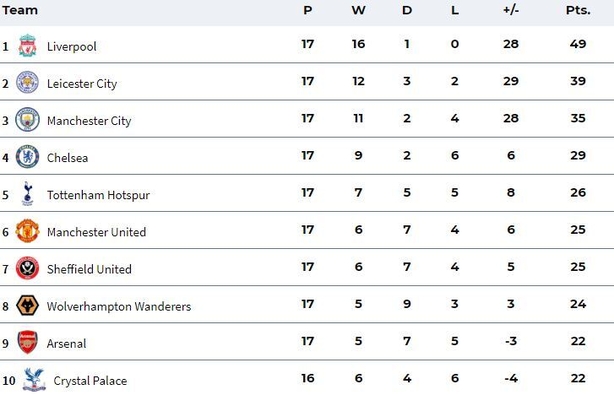Open the Crystal Palace team name
Screen dimensions: 614x395
[90, 381]
